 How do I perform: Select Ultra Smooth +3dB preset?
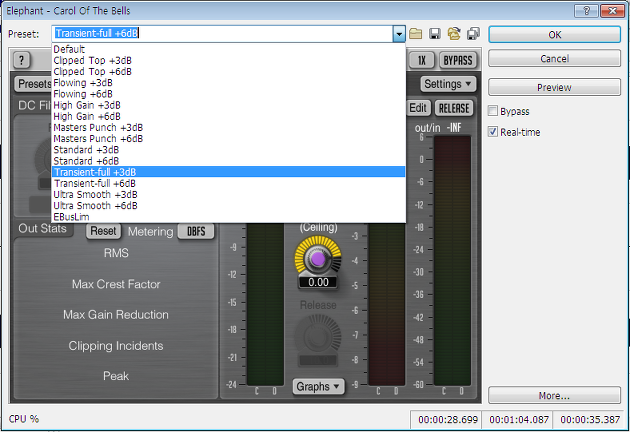point(229,195)
